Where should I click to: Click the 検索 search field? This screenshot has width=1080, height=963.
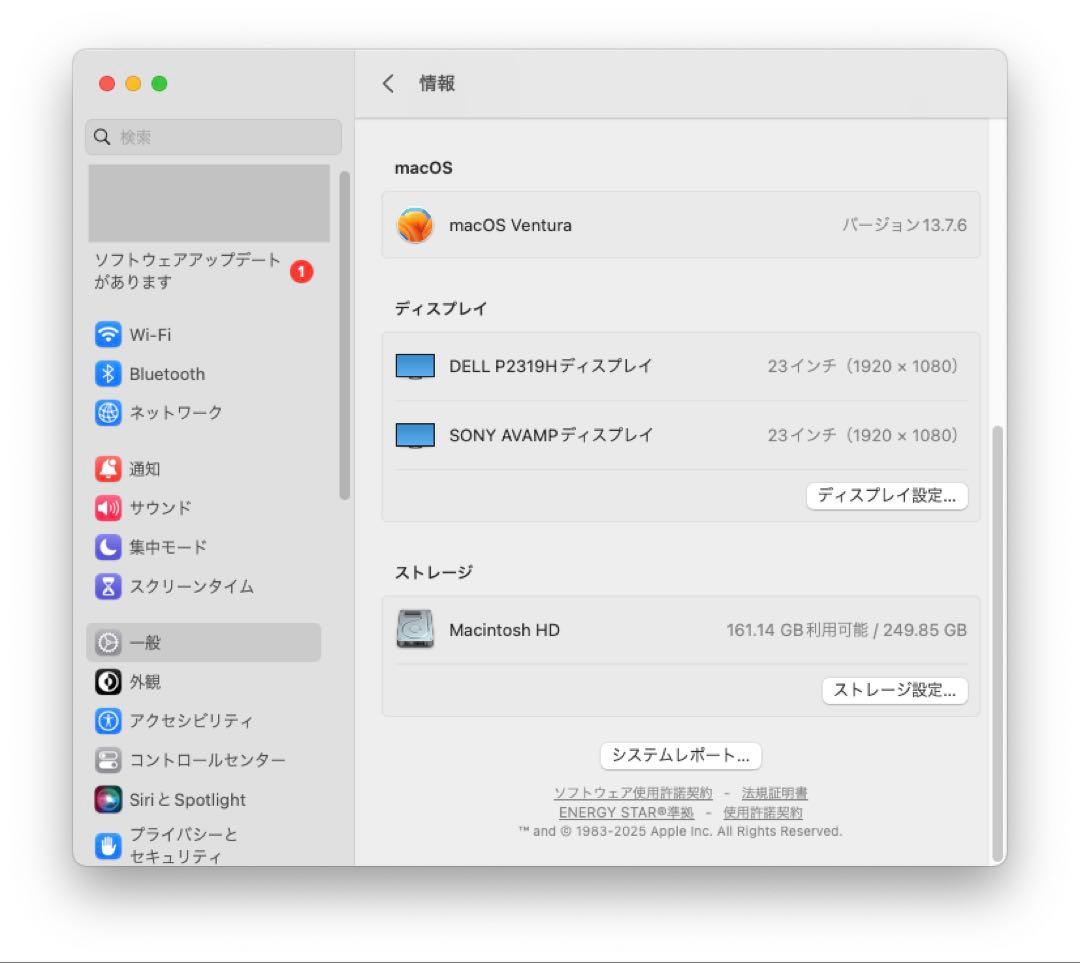click(x=212, y=137)
